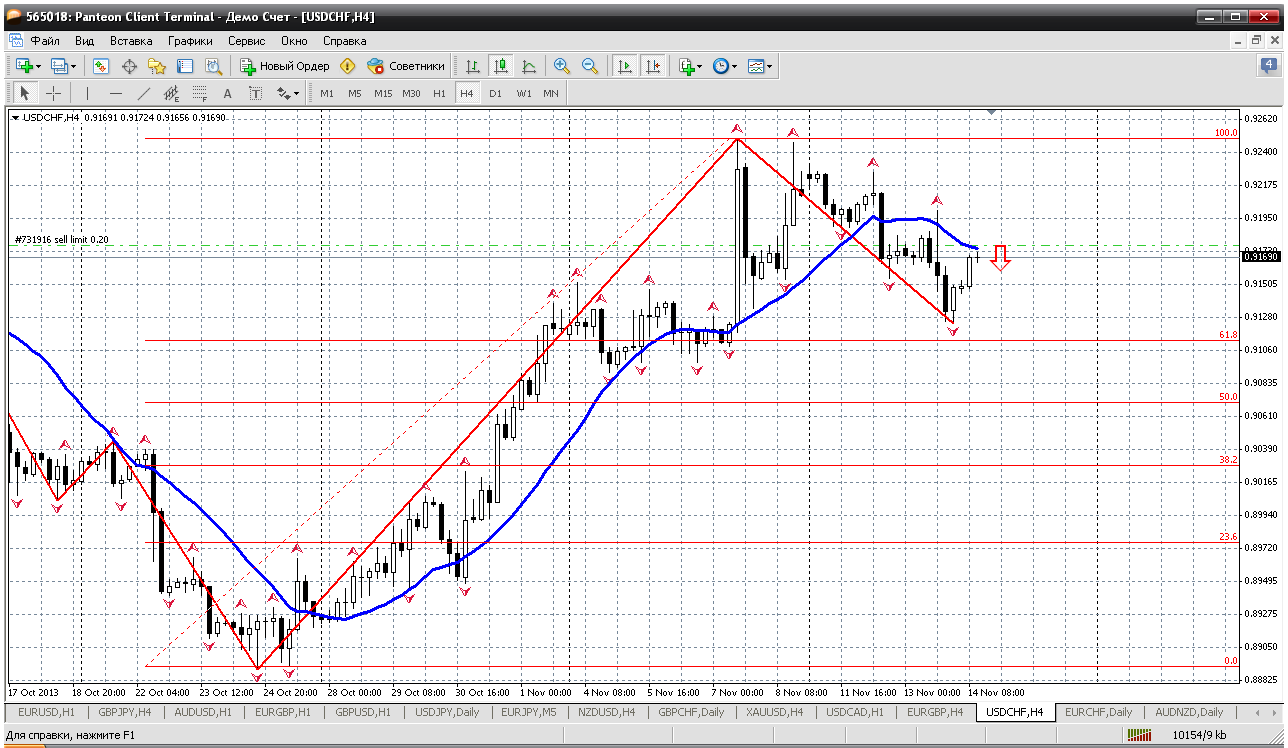Open the Справка menu
1288x748 pixels.
coord(344,41)
